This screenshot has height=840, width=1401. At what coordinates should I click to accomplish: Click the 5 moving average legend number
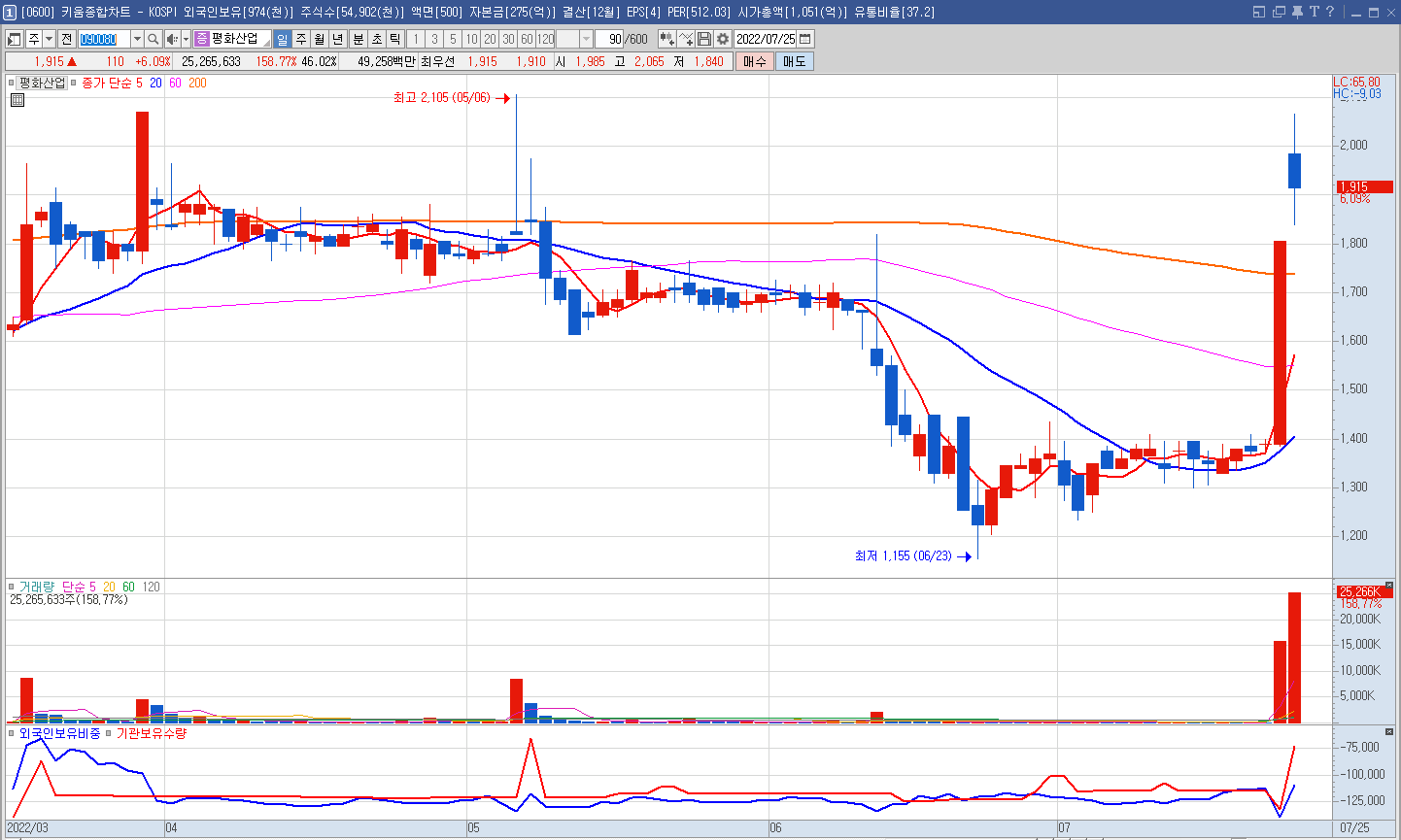coord(139,83)
